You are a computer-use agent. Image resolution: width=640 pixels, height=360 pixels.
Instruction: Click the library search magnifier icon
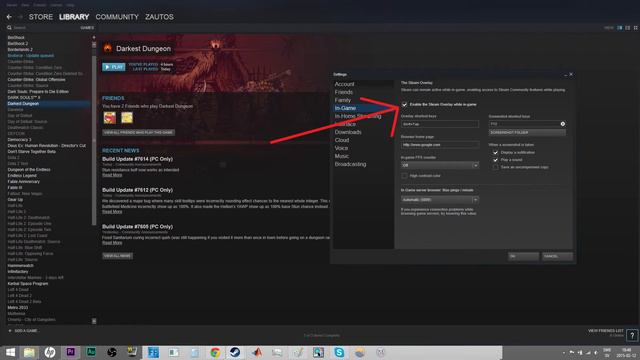(x=9, y=28)
